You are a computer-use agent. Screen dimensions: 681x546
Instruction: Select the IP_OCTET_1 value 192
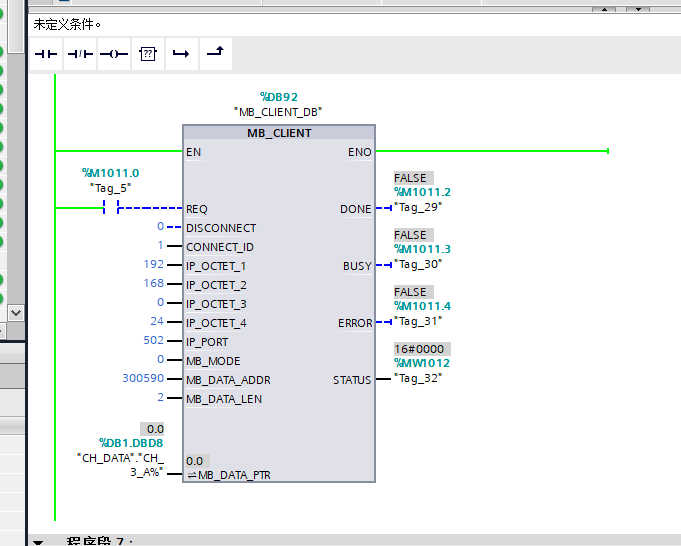tap(153, 266)
